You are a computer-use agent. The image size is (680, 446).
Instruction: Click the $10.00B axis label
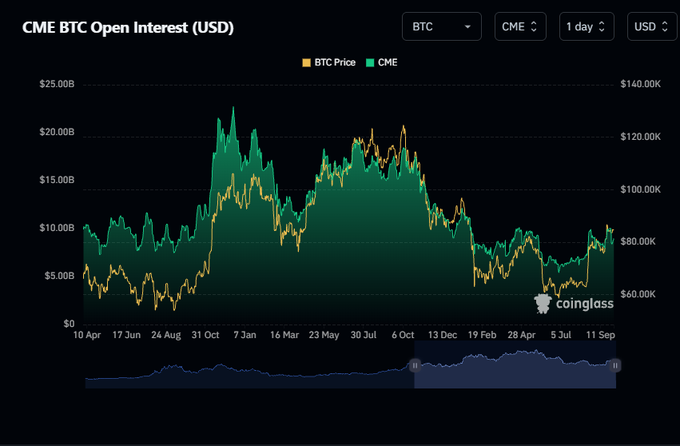click(x=57, y=228)
